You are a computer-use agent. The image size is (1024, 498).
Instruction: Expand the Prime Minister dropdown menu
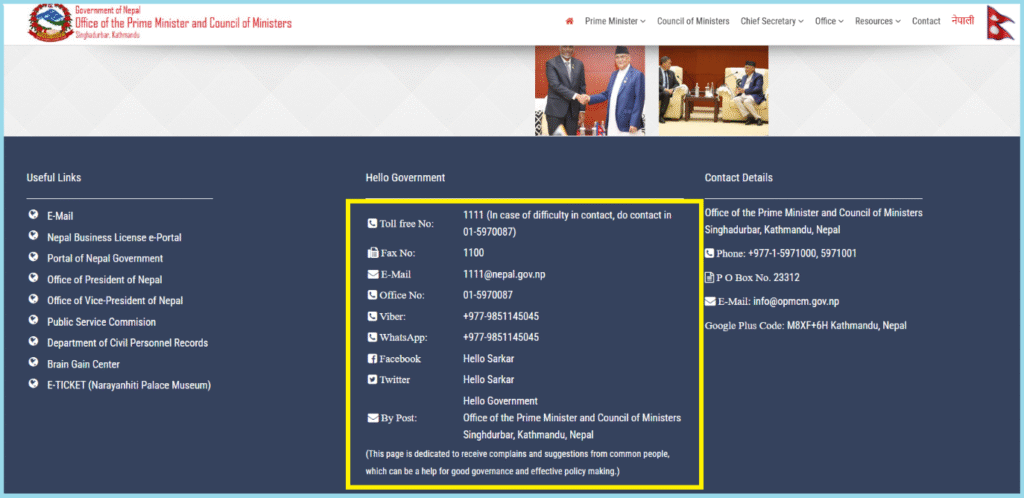(x=615, y=21)
